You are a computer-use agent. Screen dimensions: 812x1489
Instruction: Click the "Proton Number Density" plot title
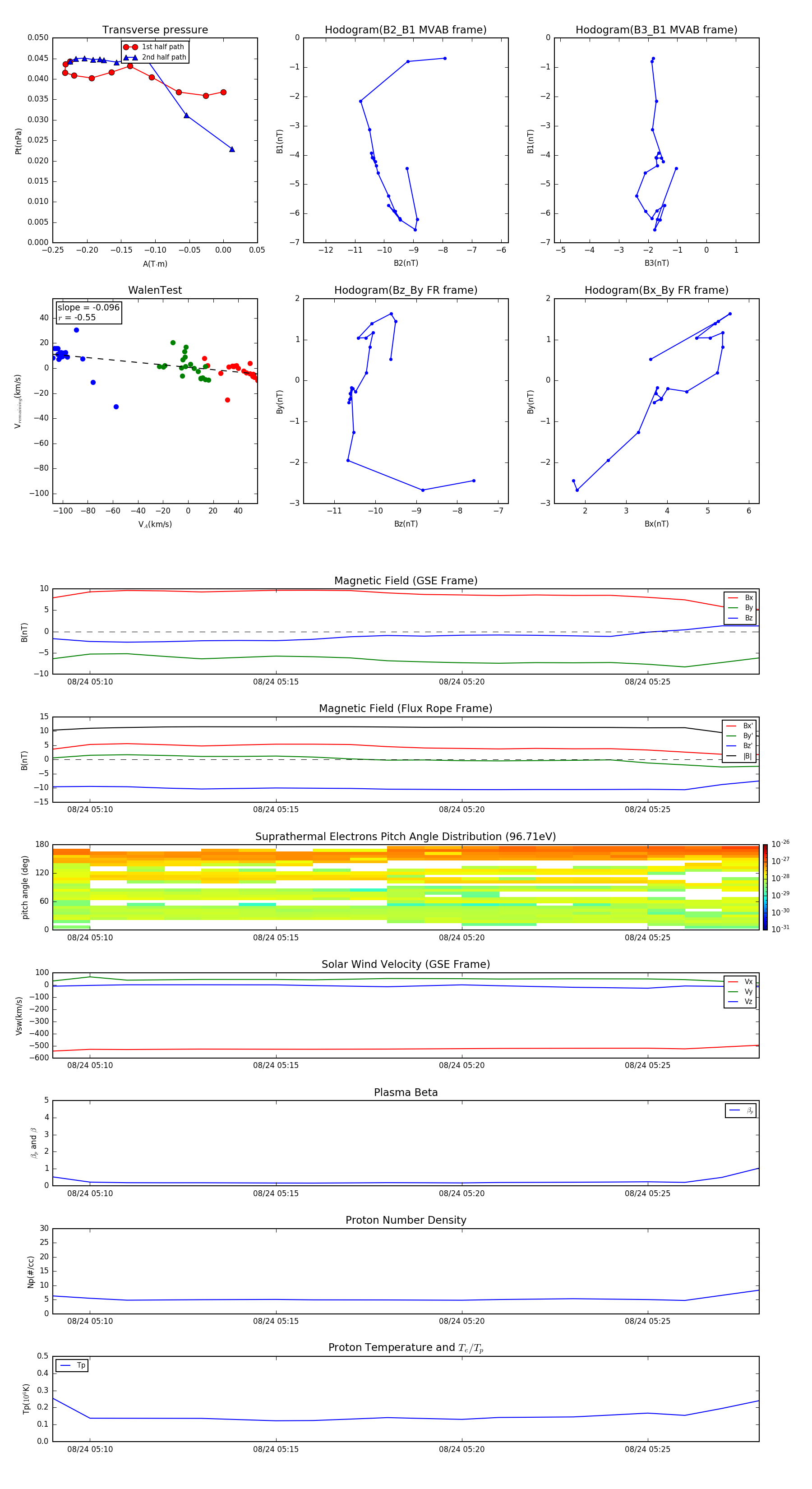click(406, 1220)
